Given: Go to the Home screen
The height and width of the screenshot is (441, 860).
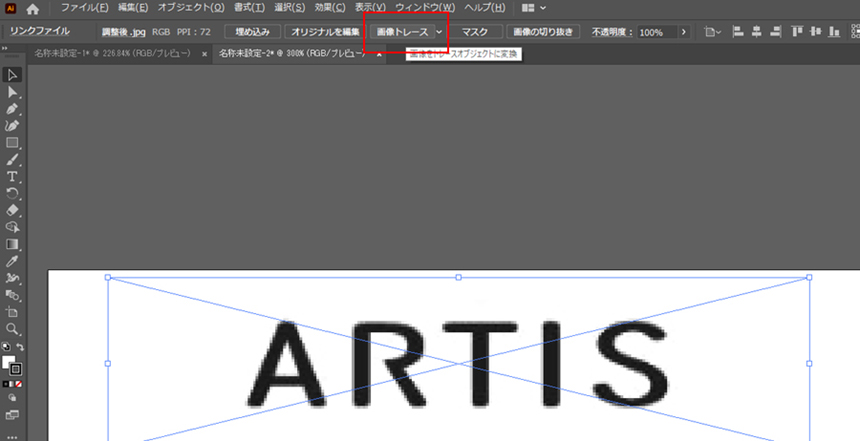Looking at the screenshot, I should tap(32, 9).
